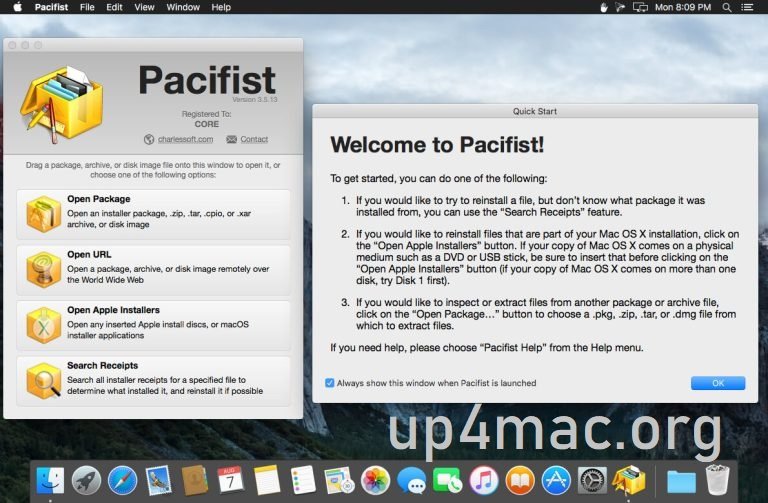Open Spotlight search in menu bar
Image resolution: width=768 pixels, height=503 pixels.
[x=727, y=7]
